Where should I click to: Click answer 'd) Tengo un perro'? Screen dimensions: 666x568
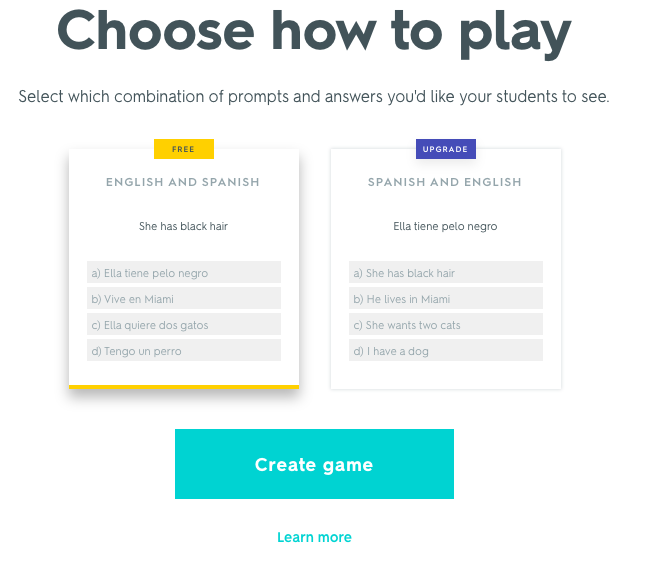point(184,351)
